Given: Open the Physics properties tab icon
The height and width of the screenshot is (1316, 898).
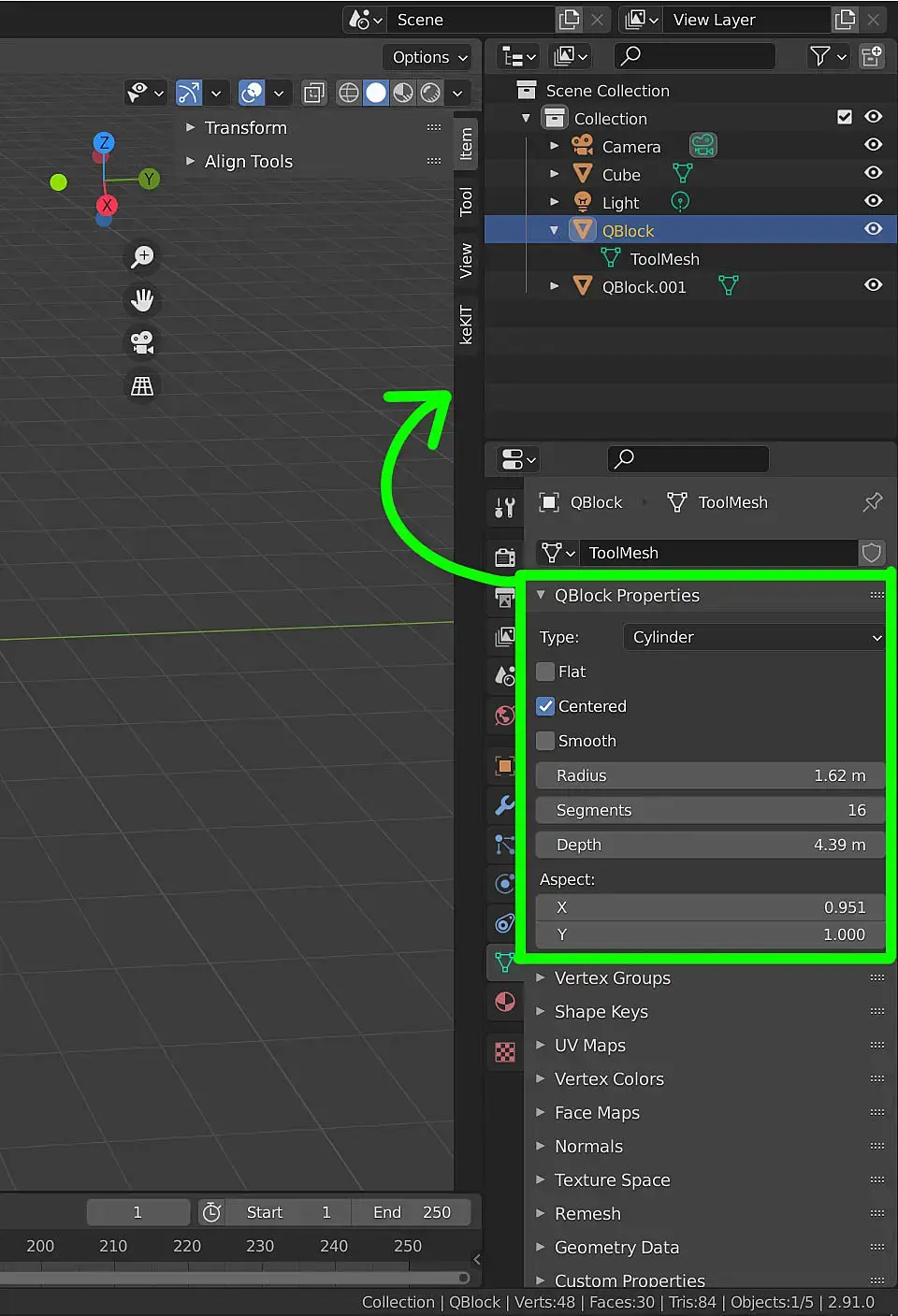Looking at the screenshot, I should click(x=505, y=884).
